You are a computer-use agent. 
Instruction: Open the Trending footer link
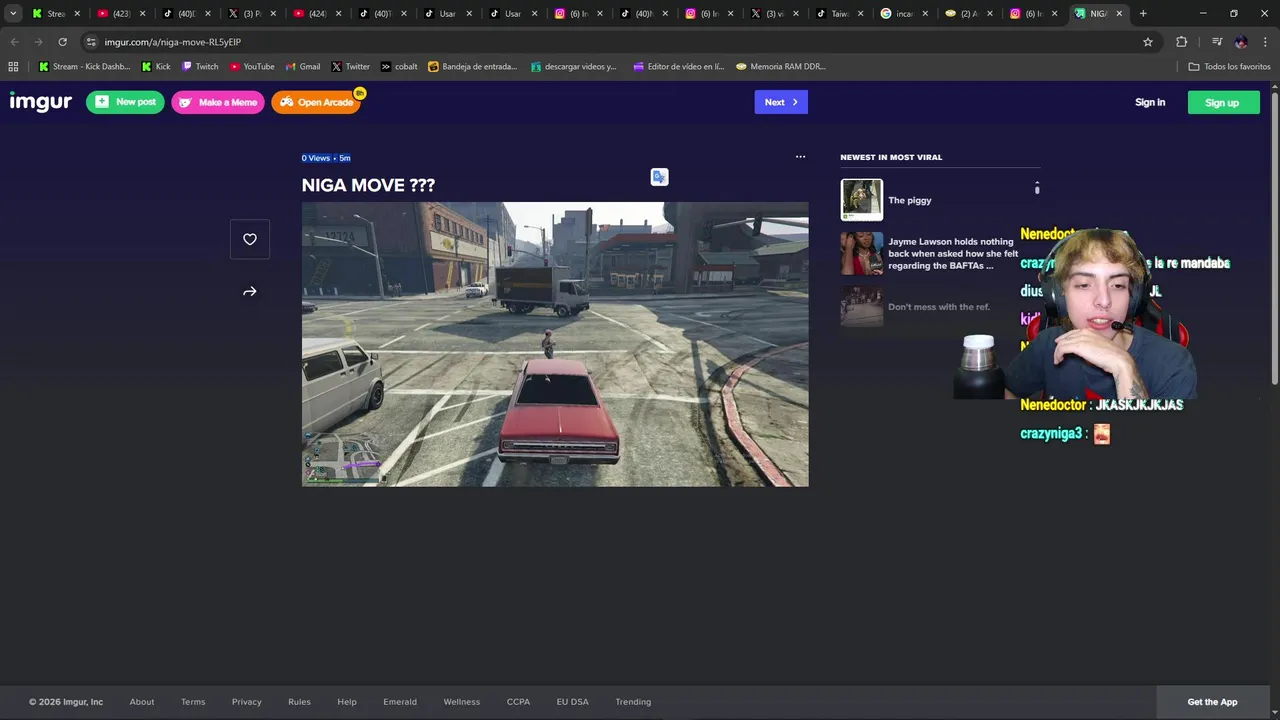point(633,702)
